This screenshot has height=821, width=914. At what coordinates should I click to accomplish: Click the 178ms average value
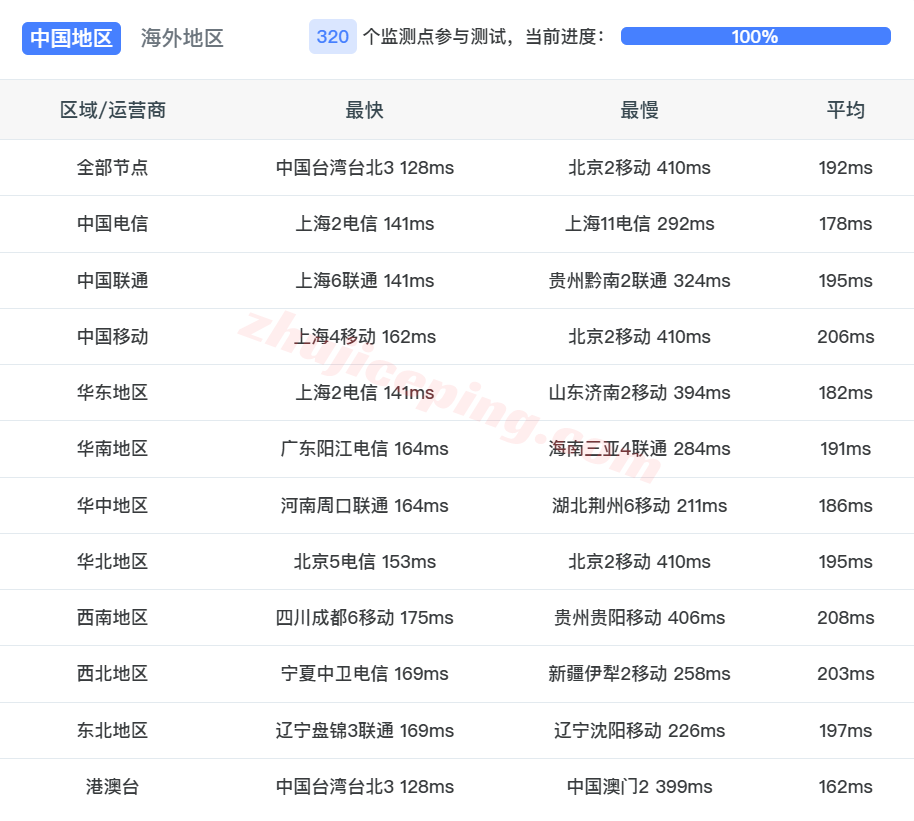(845, 223)
